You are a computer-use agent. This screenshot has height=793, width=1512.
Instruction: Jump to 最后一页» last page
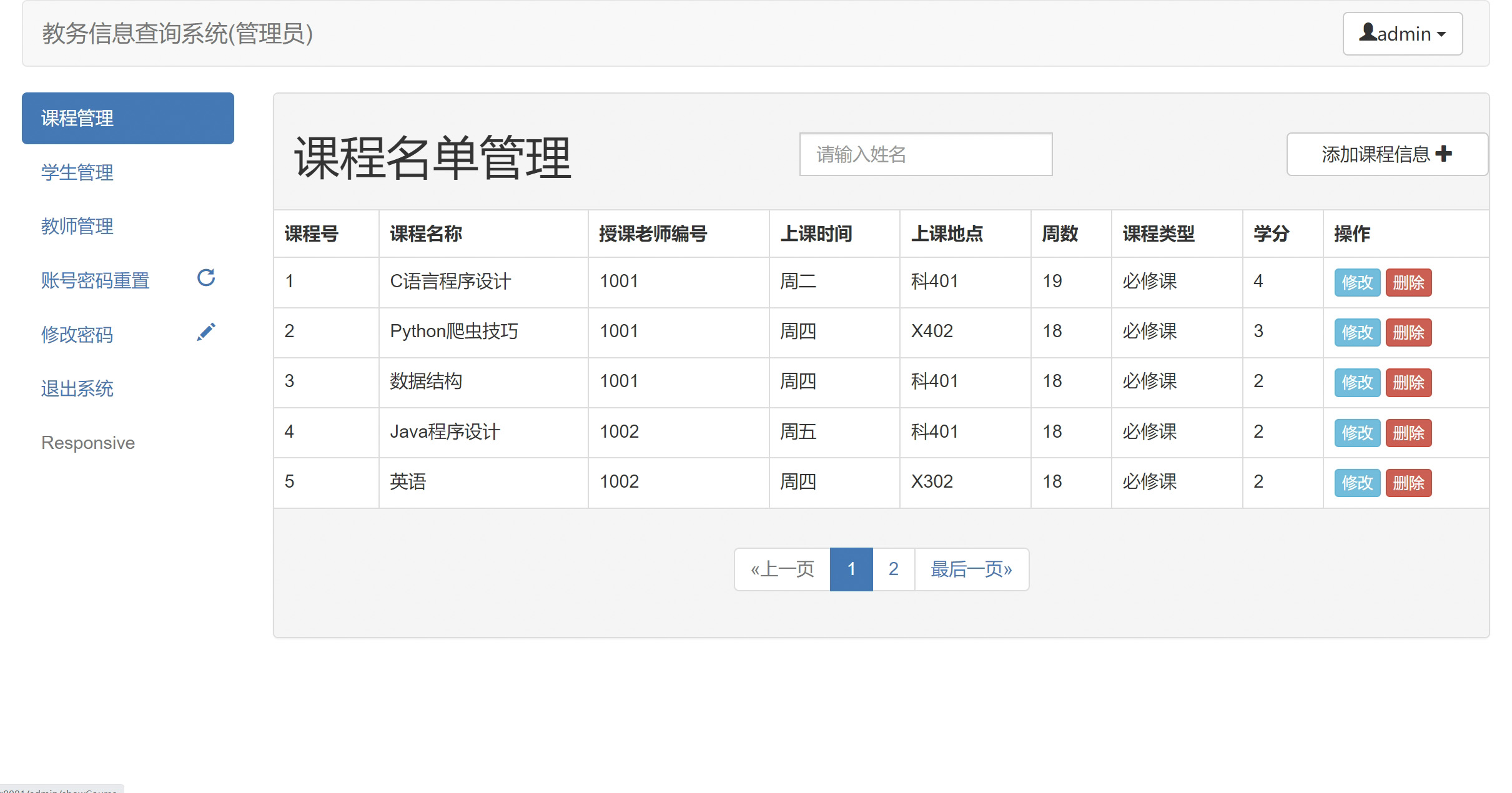pos(972,569)
